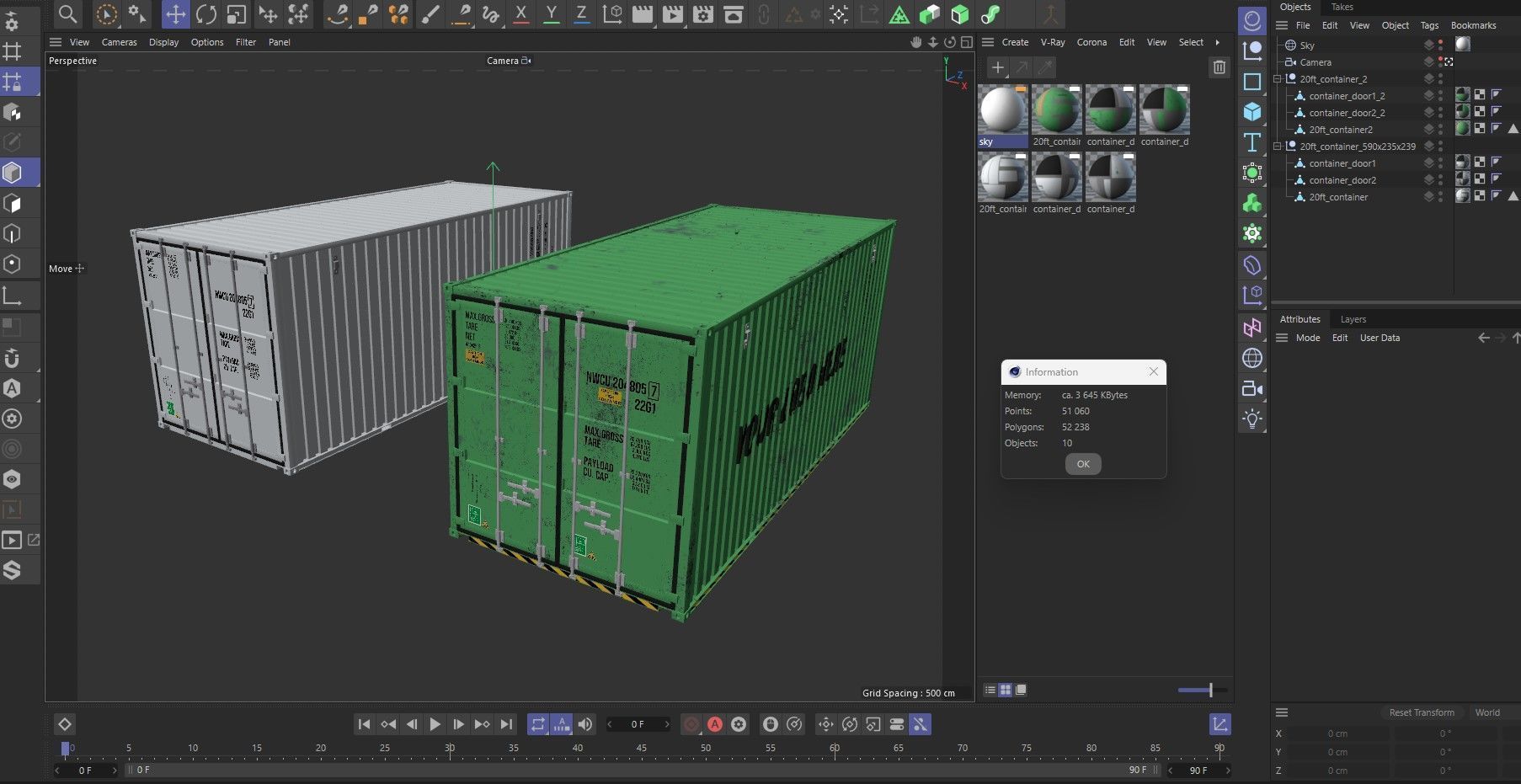The image size is (1521, 784).
Task: Collapse the 20ft_container_590x235x239 tree node
Action: tap(1278, 146)
